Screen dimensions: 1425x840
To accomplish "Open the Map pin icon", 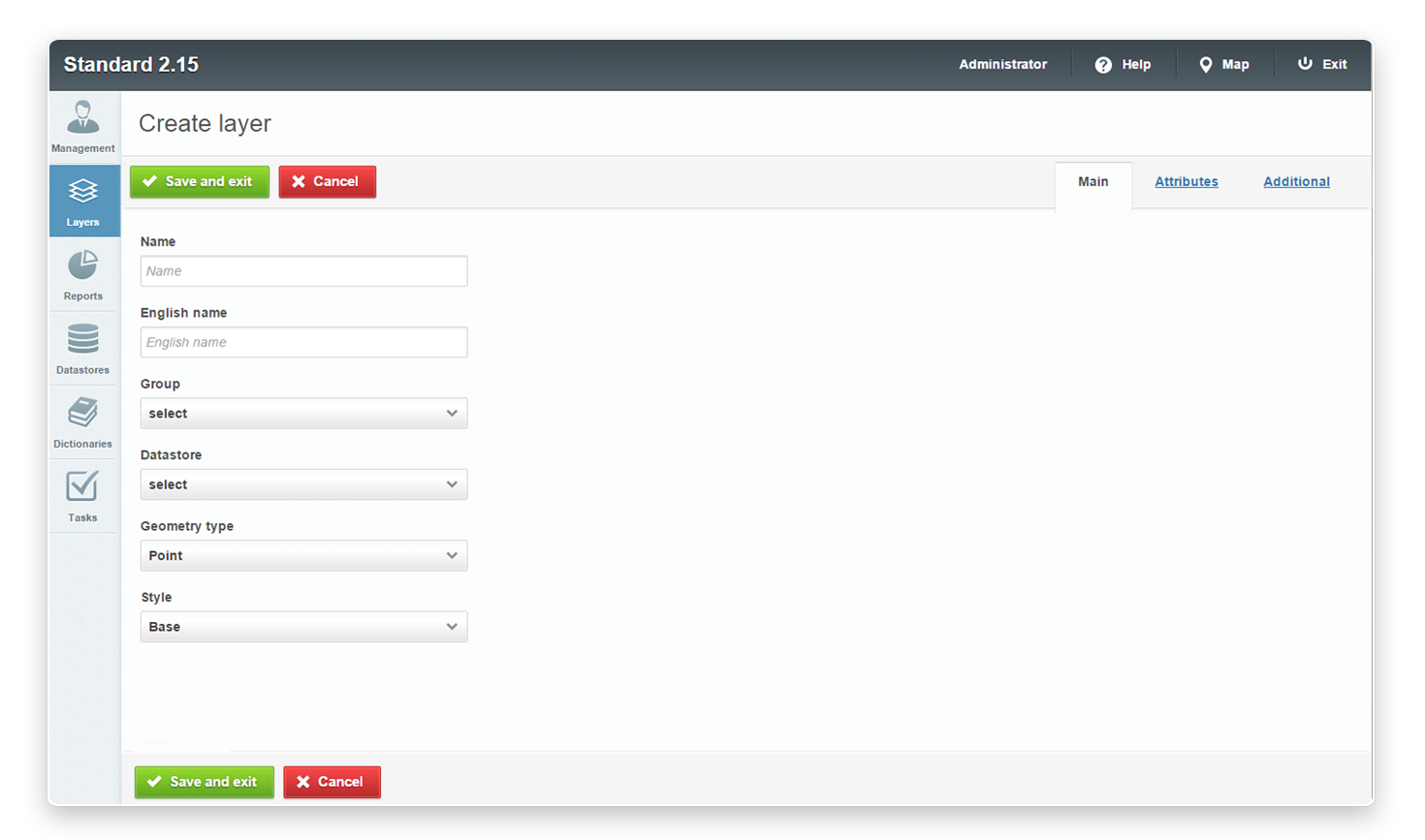I will (1205, 65).
